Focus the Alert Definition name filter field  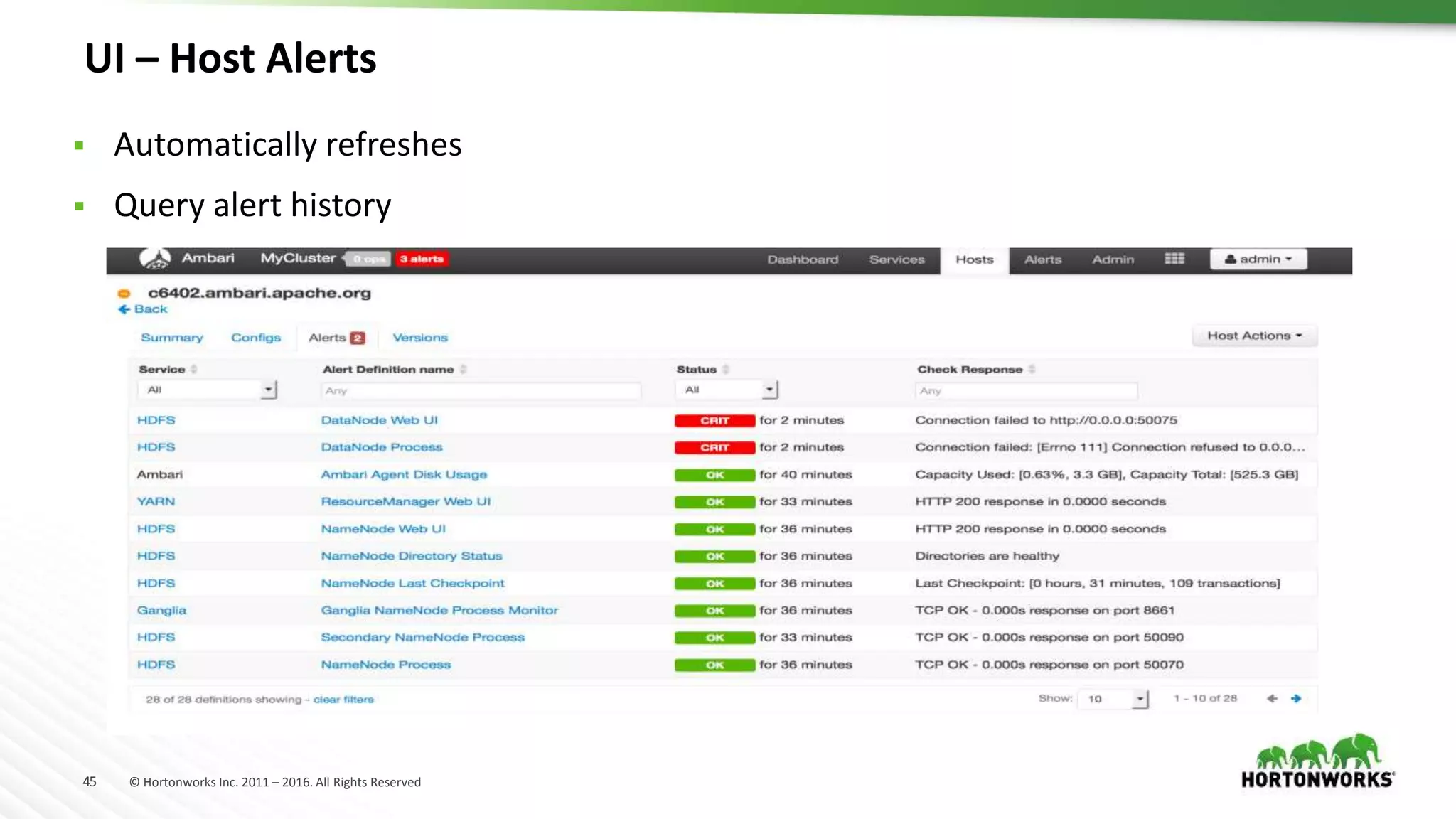point(481,390)
